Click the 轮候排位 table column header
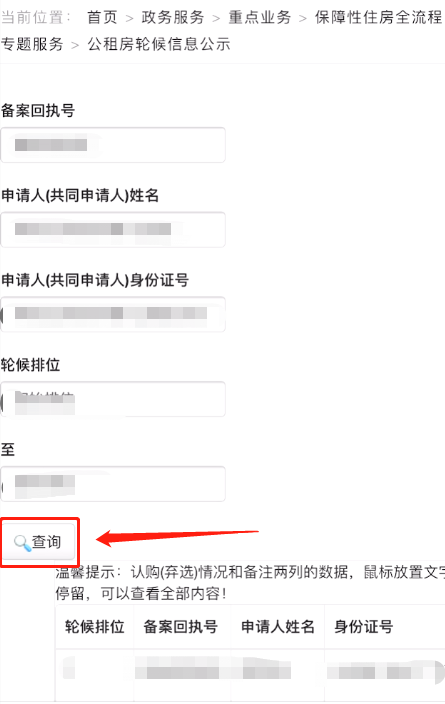The image size is (445, 704). click(x=94, y=626)
